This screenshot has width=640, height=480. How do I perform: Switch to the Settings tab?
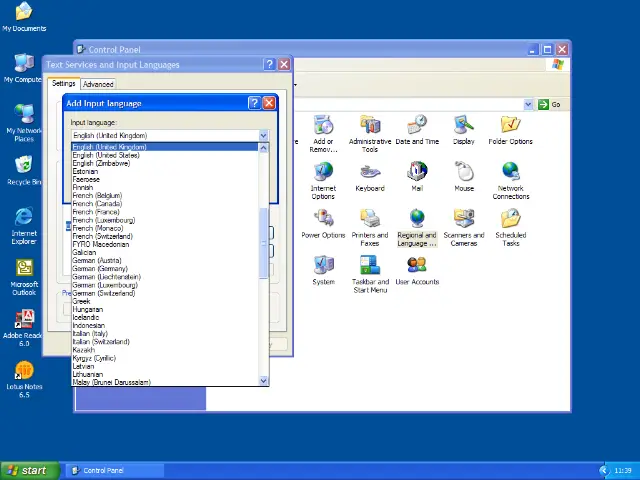click(x=64, y=84)
